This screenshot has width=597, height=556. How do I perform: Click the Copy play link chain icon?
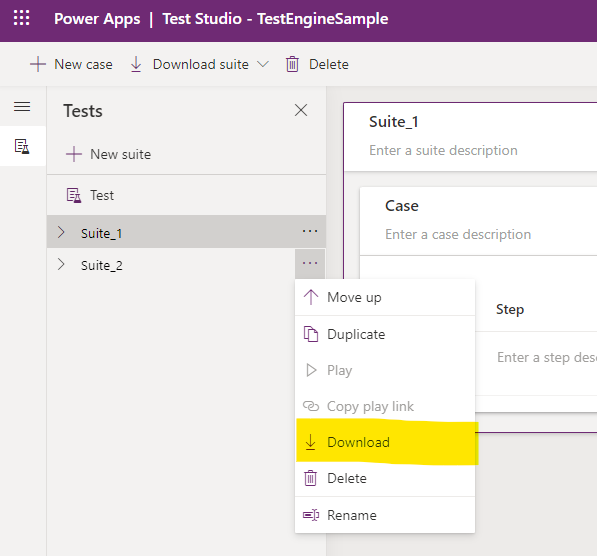click(x=311, y=406)
